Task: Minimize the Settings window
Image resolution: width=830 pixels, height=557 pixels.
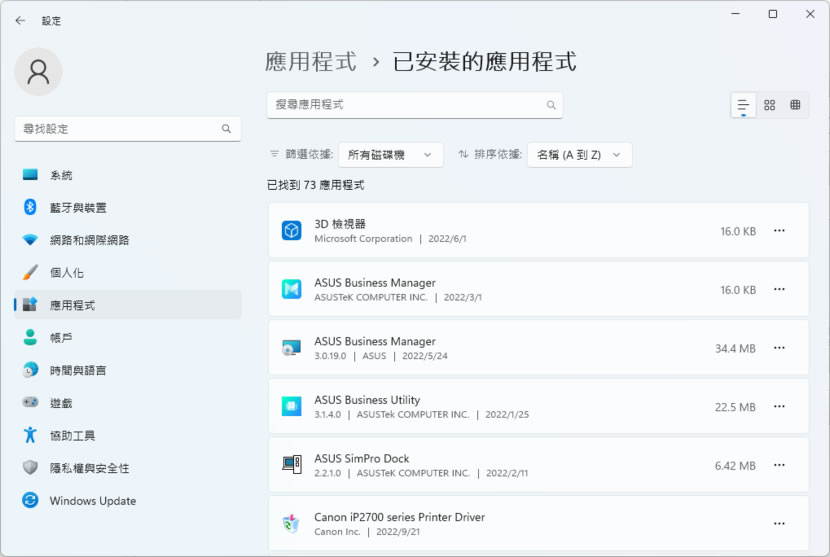Action: tap(735, 14)
